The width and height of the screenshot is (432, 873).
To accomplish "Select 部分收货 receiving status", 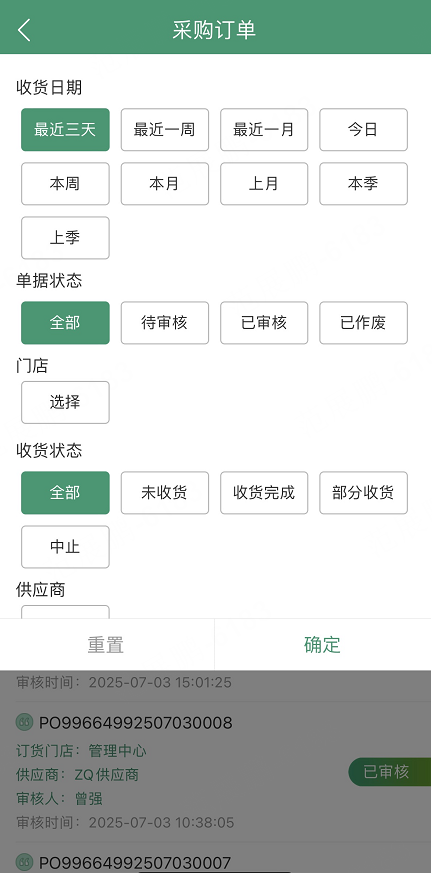I will [x=364, y=493].
